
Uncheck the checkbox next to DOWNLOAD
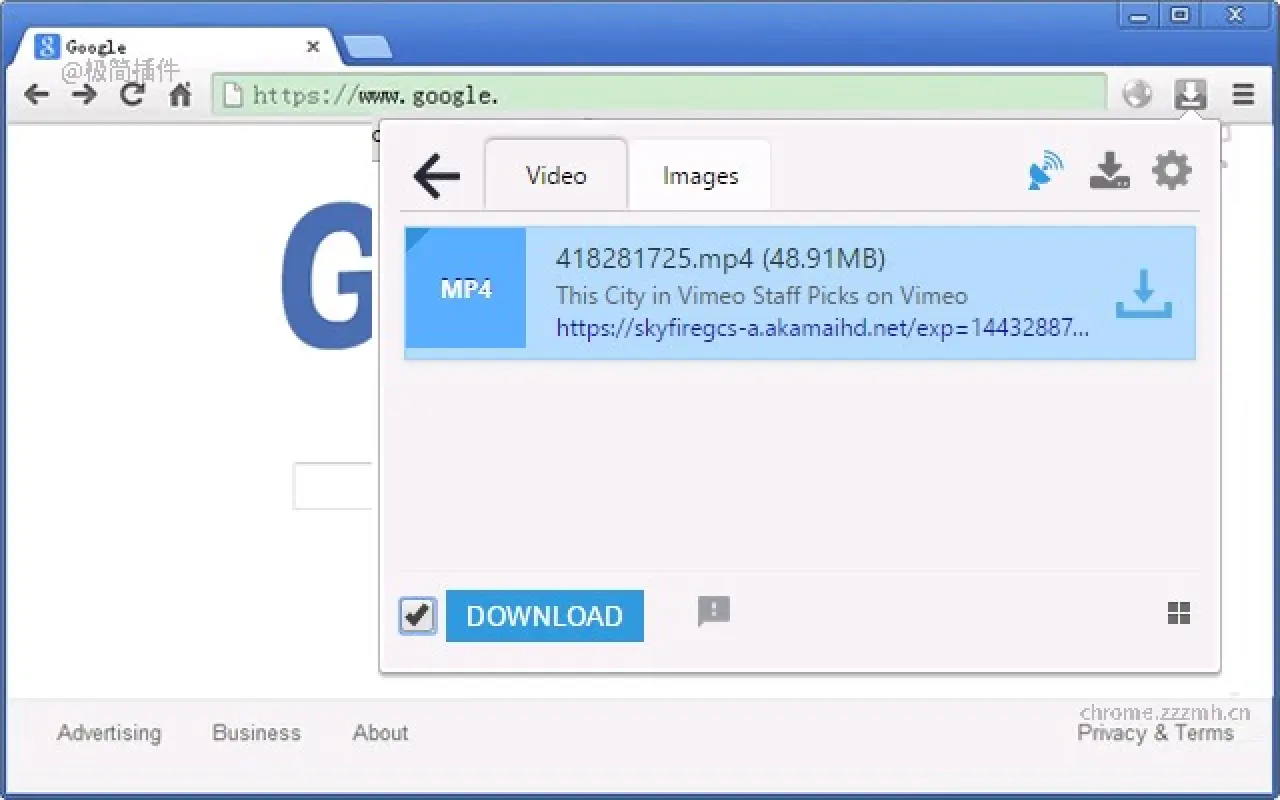point(417,616)
